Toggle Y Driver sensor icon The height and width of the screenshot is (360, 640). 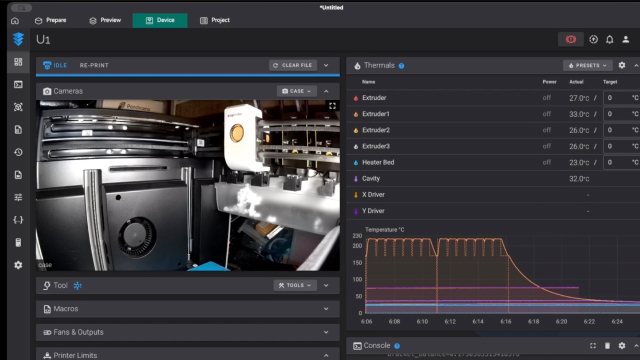click(x=356, y=211)
